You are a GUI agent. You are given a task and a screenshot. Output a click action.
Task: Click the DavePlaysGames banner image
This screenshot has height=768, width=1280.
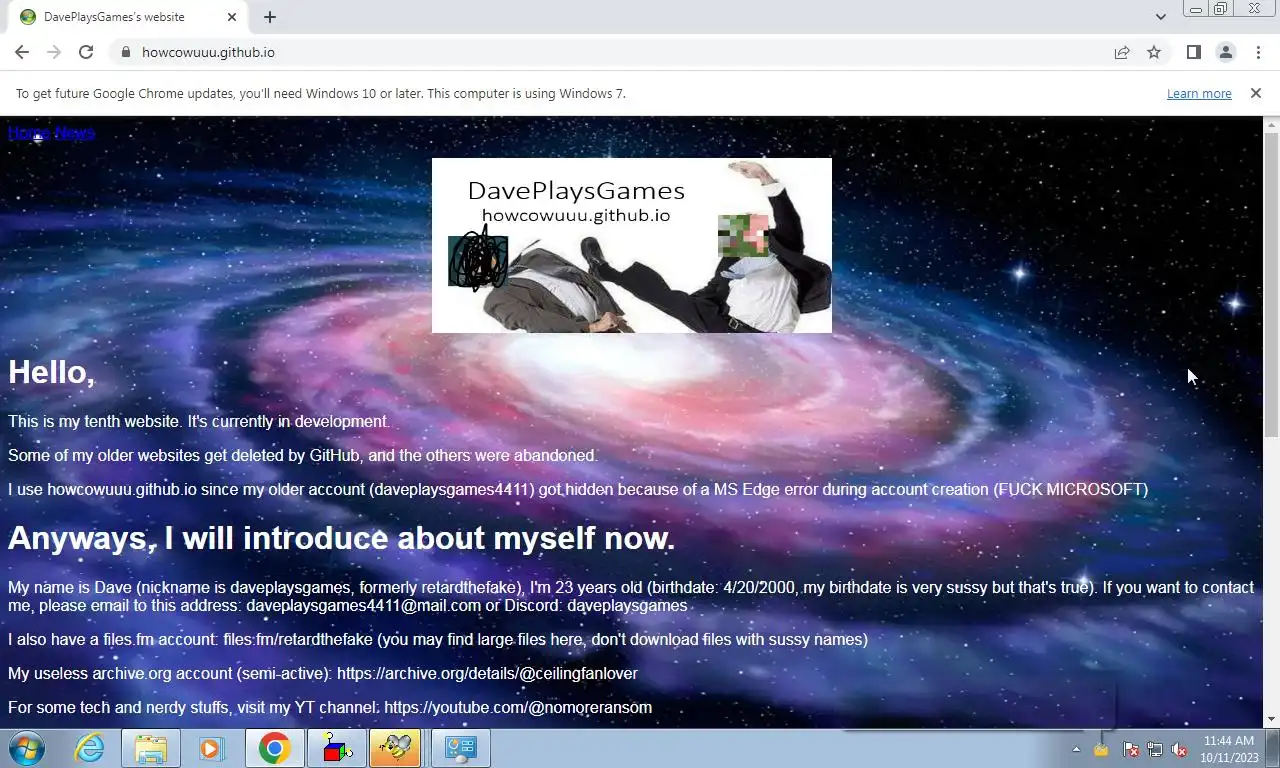coord(632,245)
